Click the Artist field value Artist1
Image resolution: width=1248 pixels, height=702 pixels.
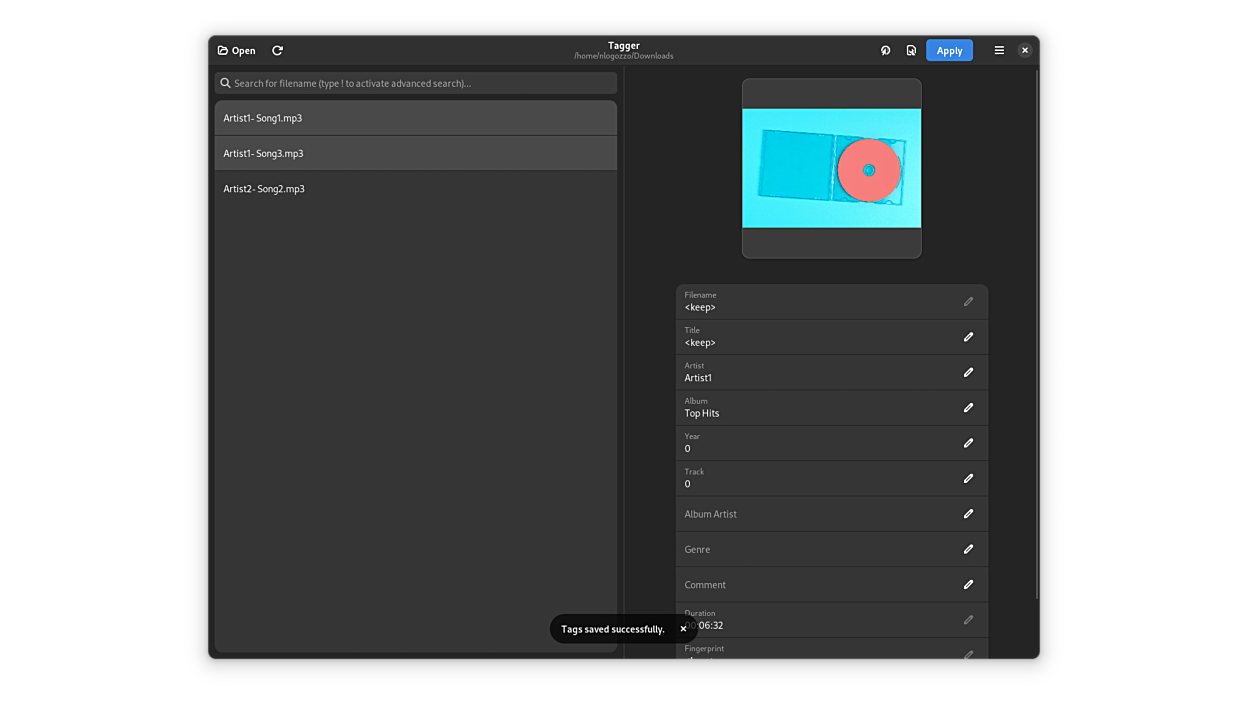(x=698, y=378)
